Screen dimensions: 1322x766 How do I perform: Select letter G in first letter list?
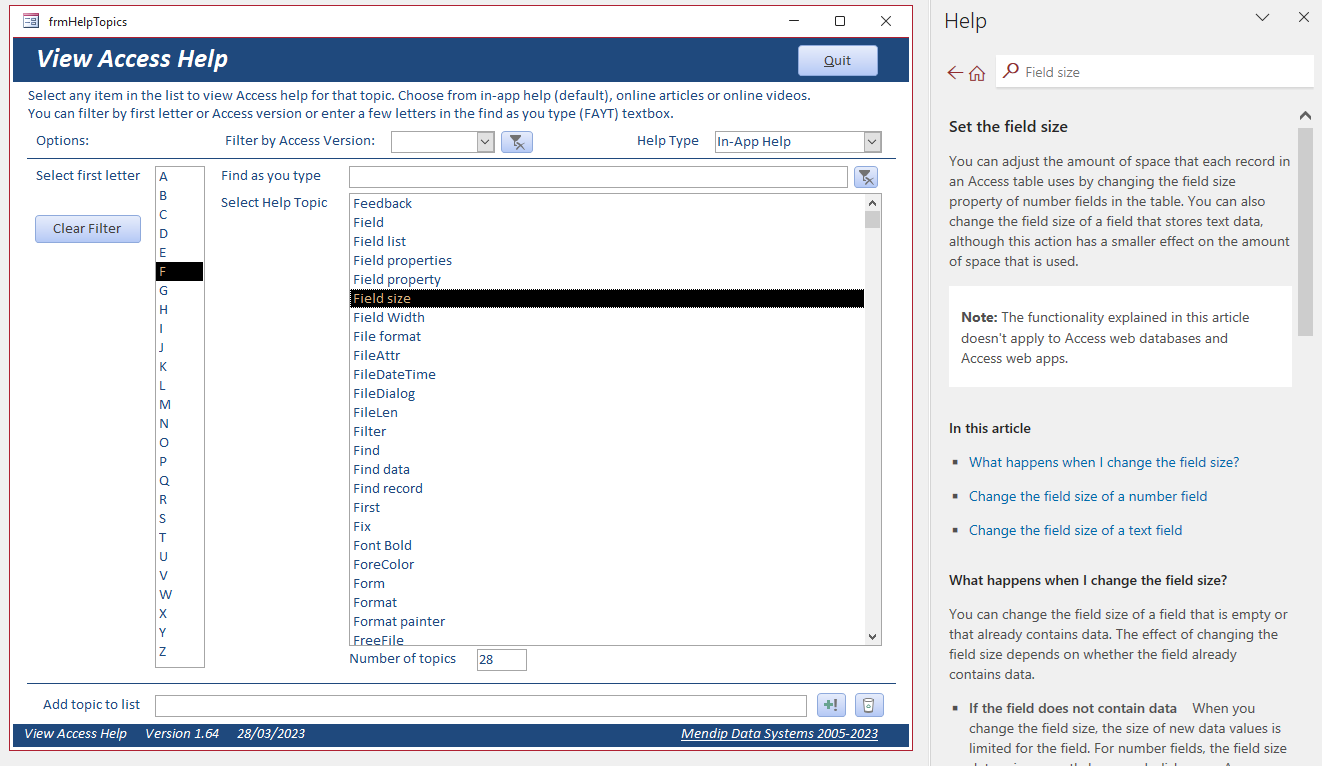[180, 291]
